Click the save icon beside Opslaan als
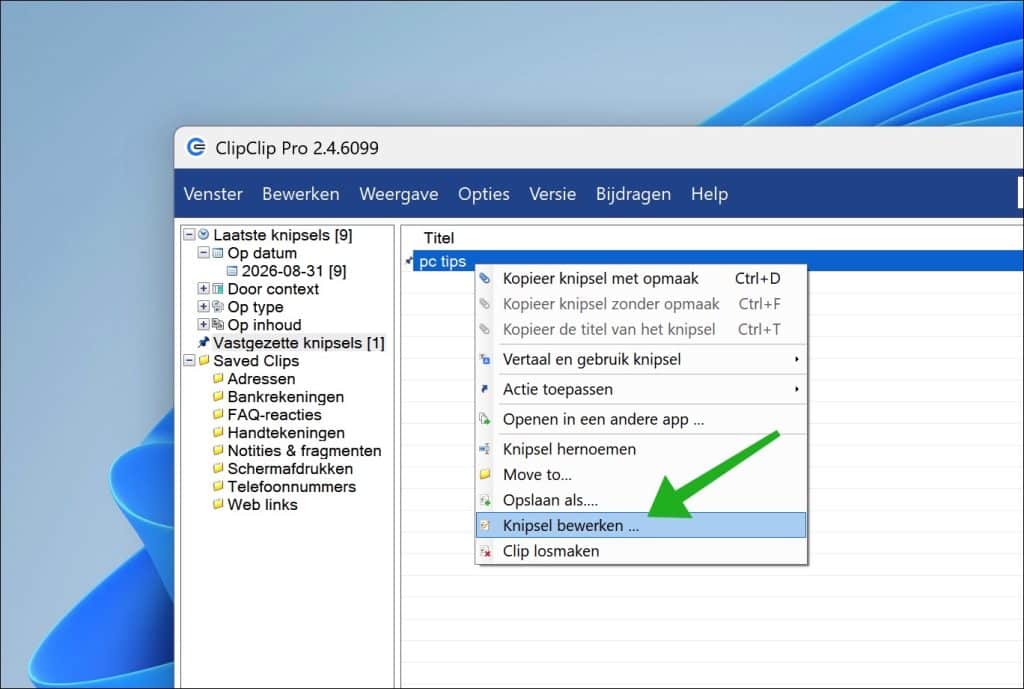The height and width of the screenshot is (689, 1024). point(485,500)
